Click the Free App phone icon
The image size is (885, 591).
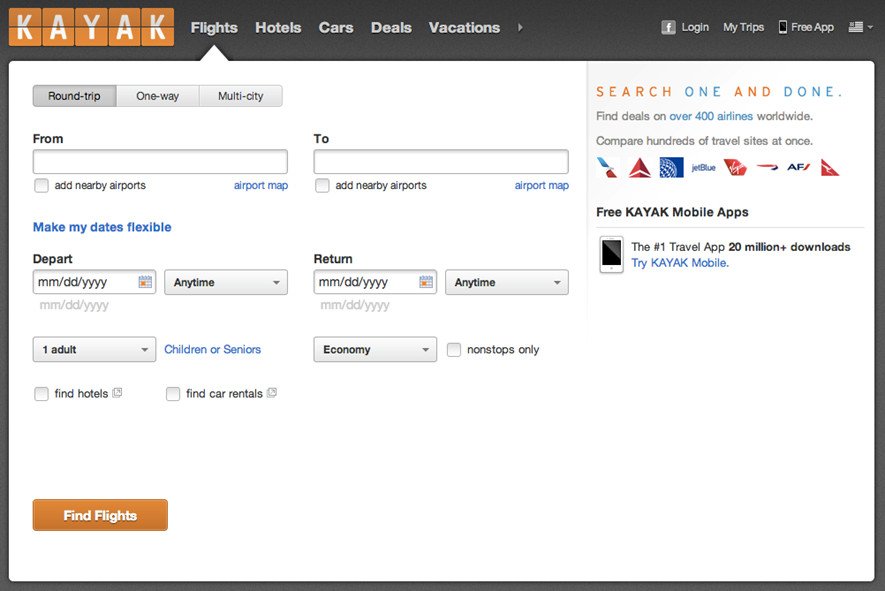click(783, 27)
